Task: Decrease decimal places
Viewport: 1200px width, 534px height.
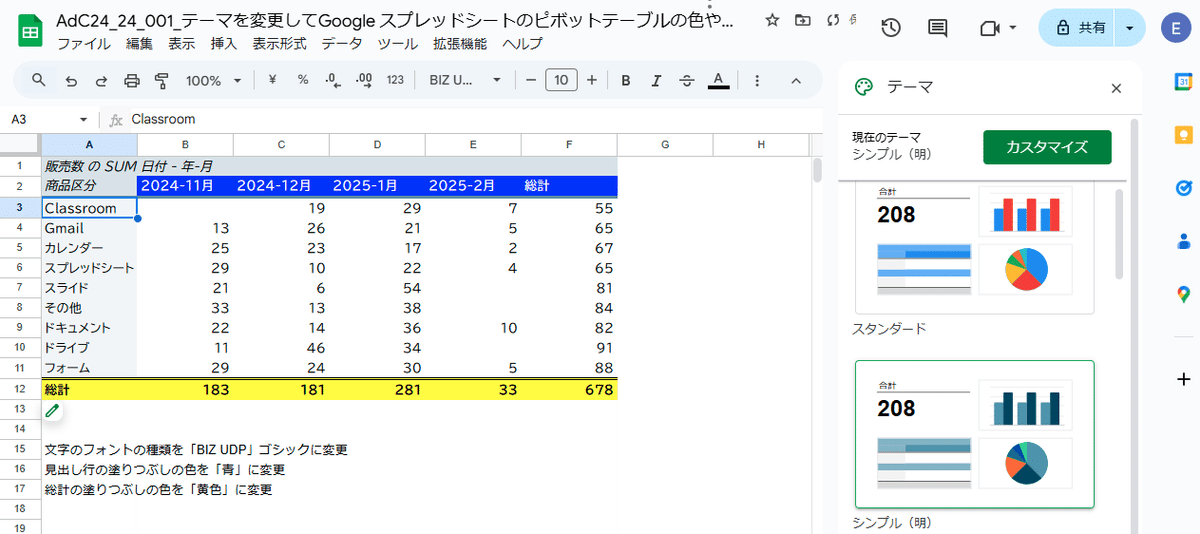Action: (334, 80)
